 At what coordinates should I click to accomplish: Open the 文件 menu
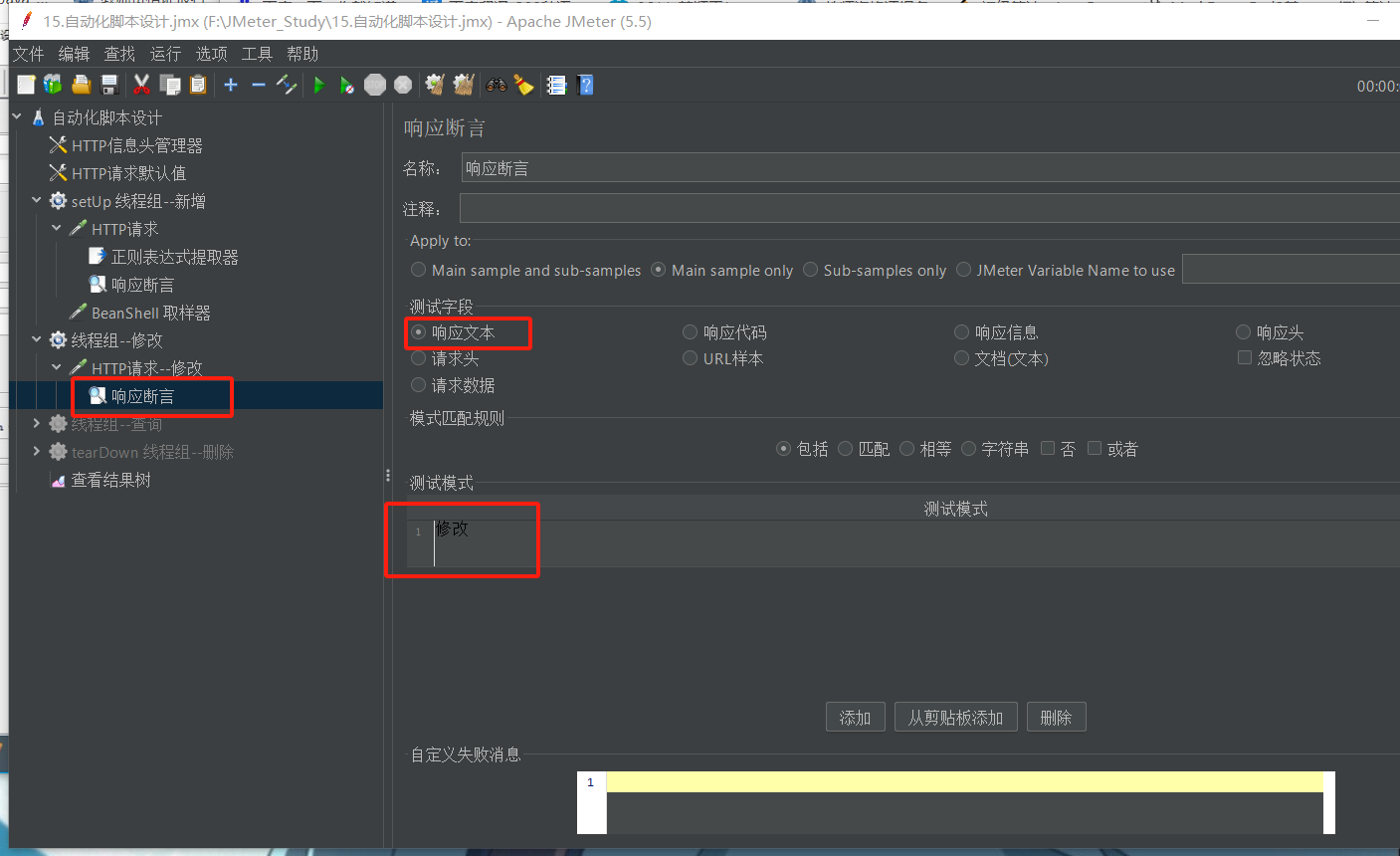(28, 54)
